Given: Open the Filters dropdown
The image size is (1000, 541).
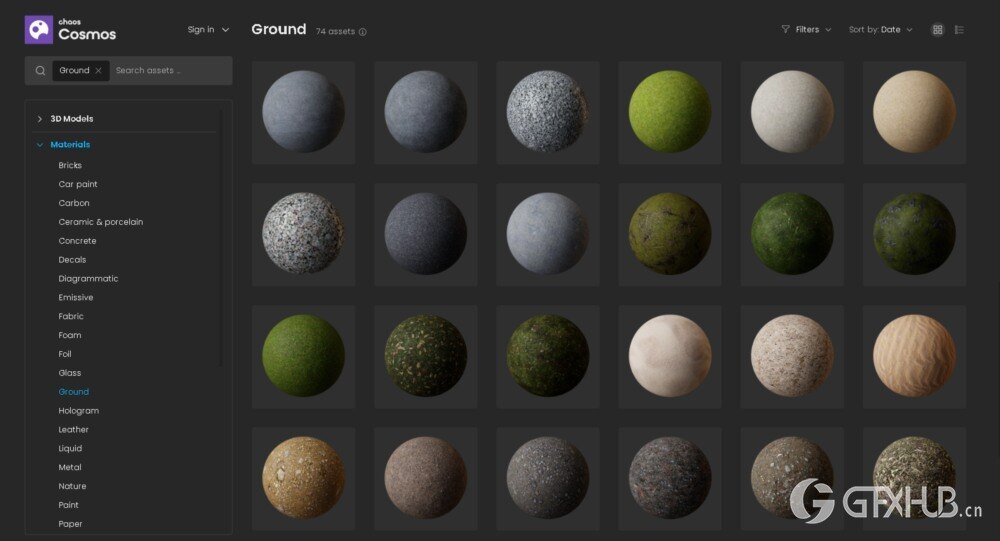Looking at the screenshot, I should click(806, 30).
